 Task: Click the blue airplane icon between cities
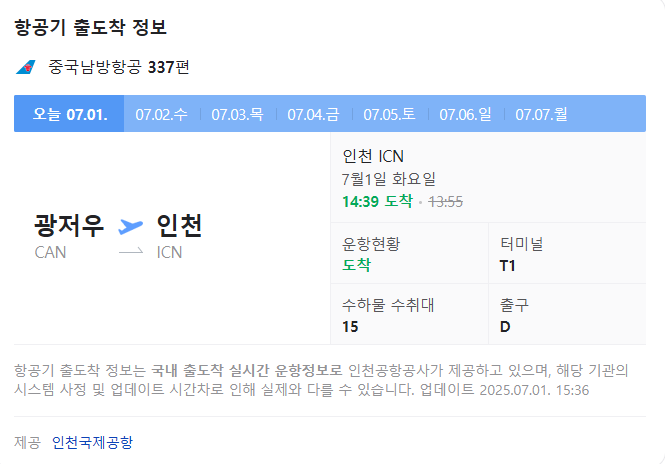[x=130, y=226]
